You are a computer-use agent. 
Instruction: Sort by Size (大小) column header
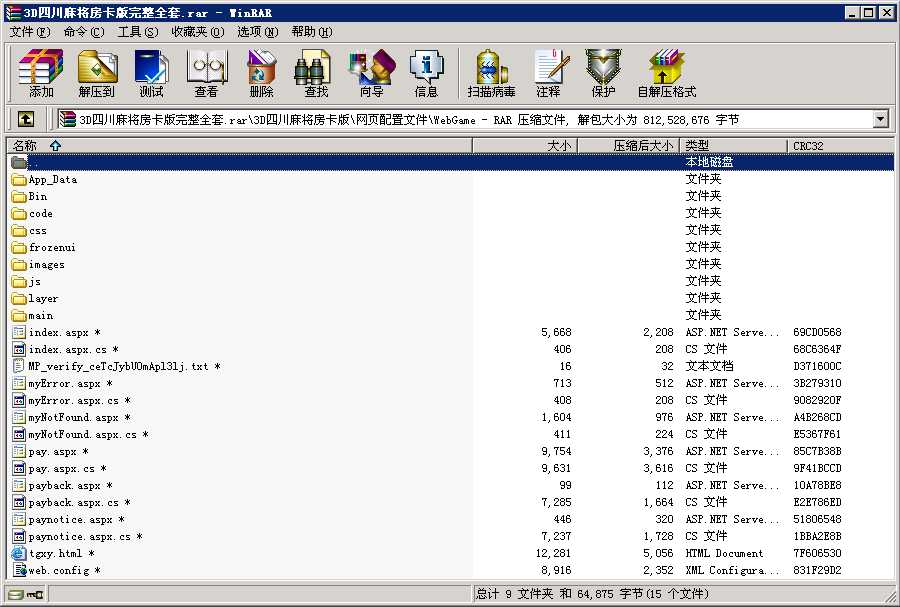[x=525, y=146]
